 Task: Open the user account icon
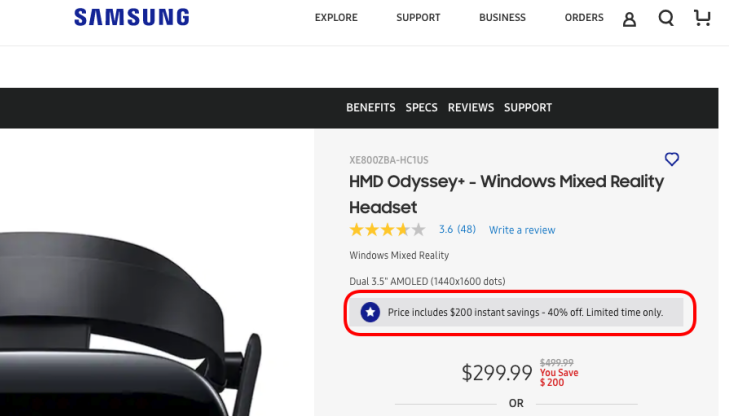(629, 19)
